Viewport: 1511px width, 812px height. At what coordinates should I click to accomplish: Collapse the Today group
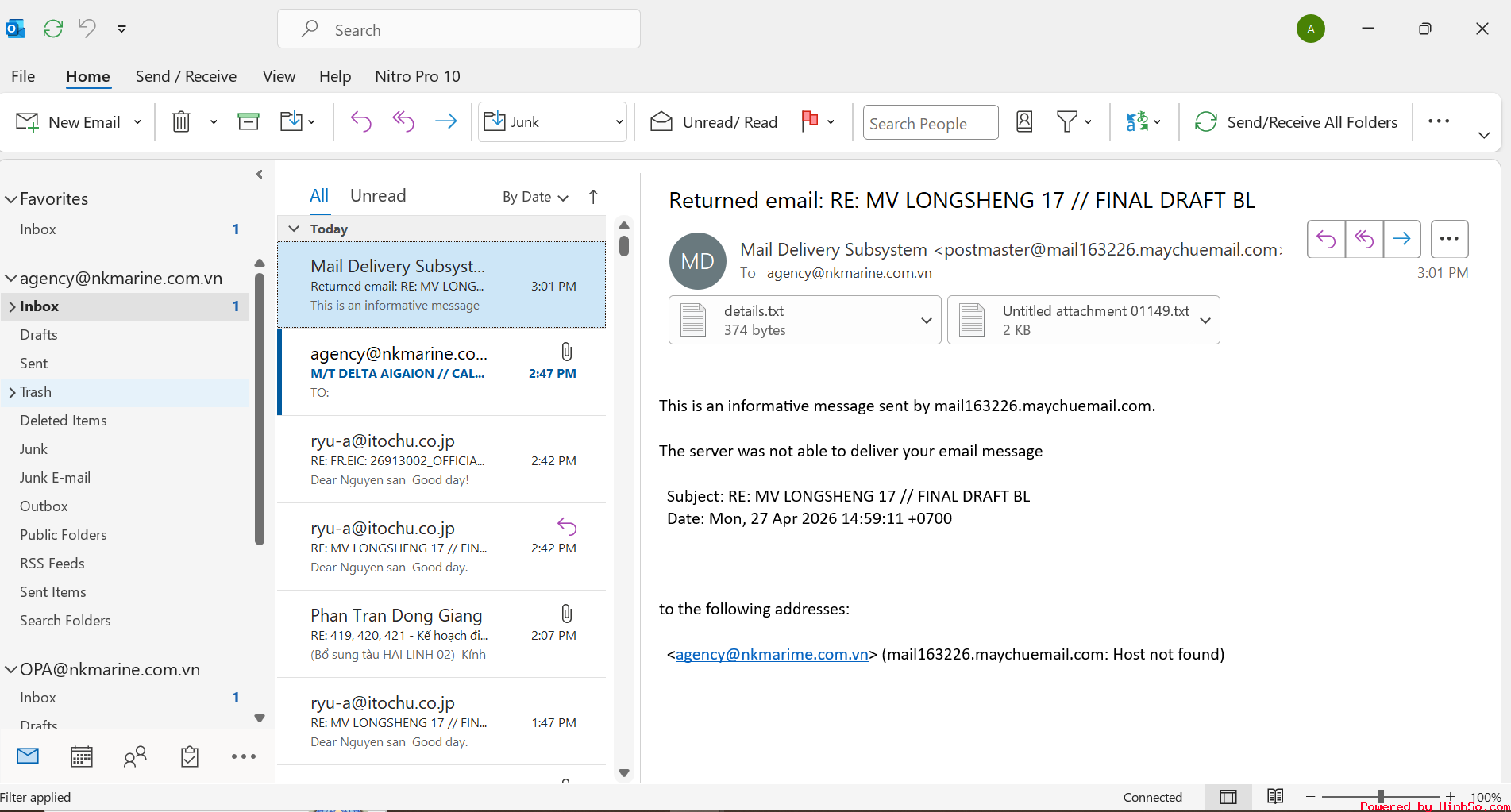(294, 229)
